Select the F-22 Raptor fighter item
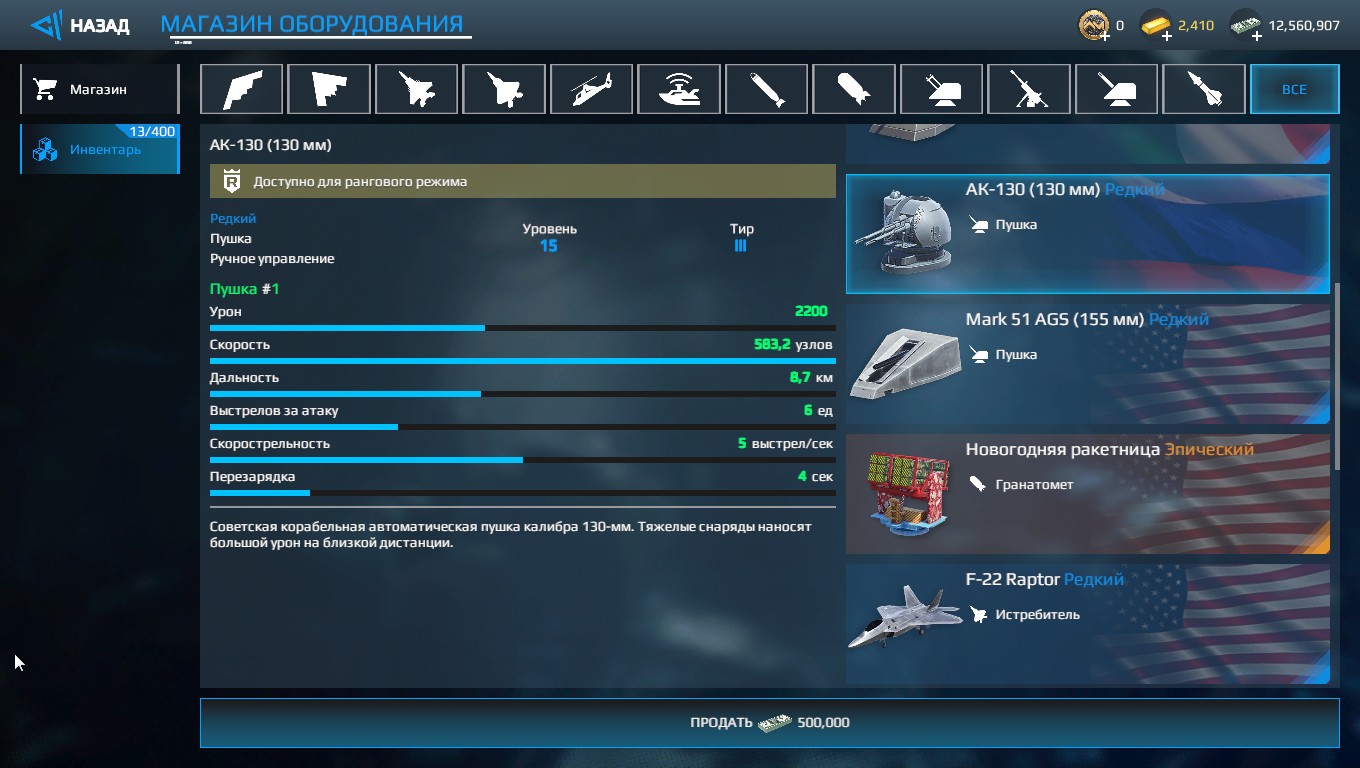 [x=1088, y=624]
